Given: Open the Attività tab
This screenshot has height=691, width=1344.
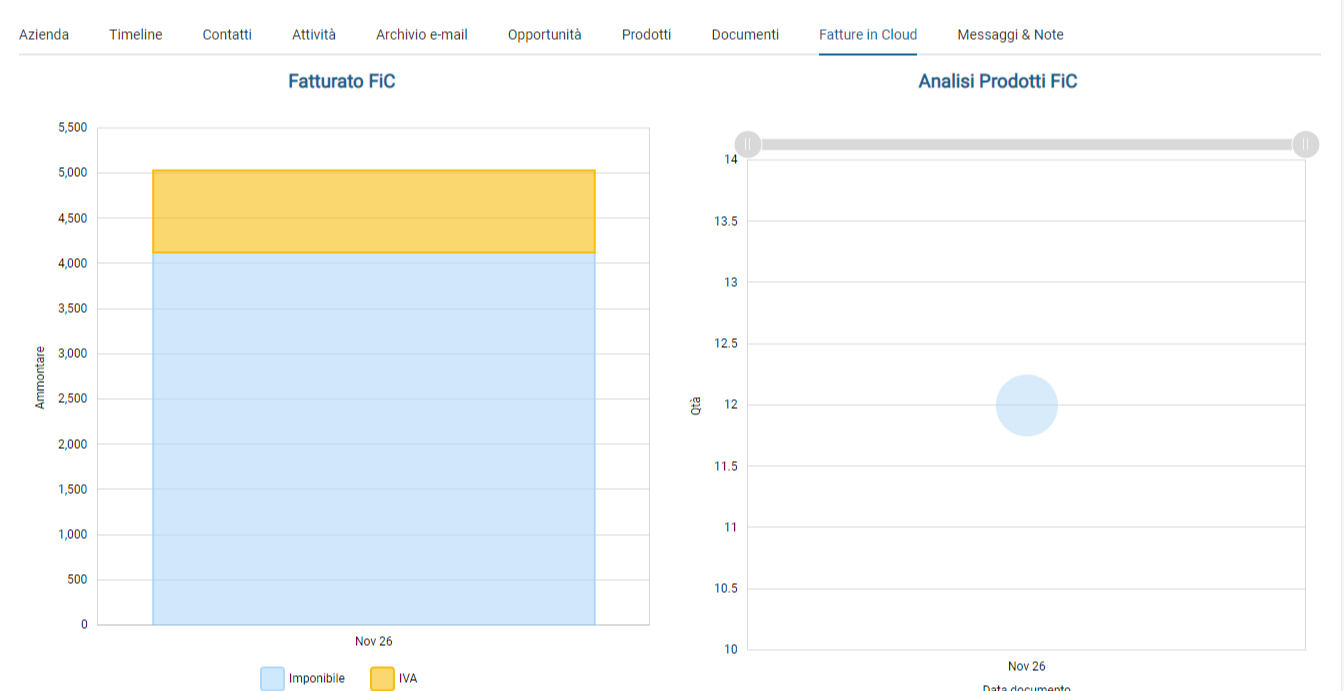Looking at the screenshot, I should [x=314, y=34].
